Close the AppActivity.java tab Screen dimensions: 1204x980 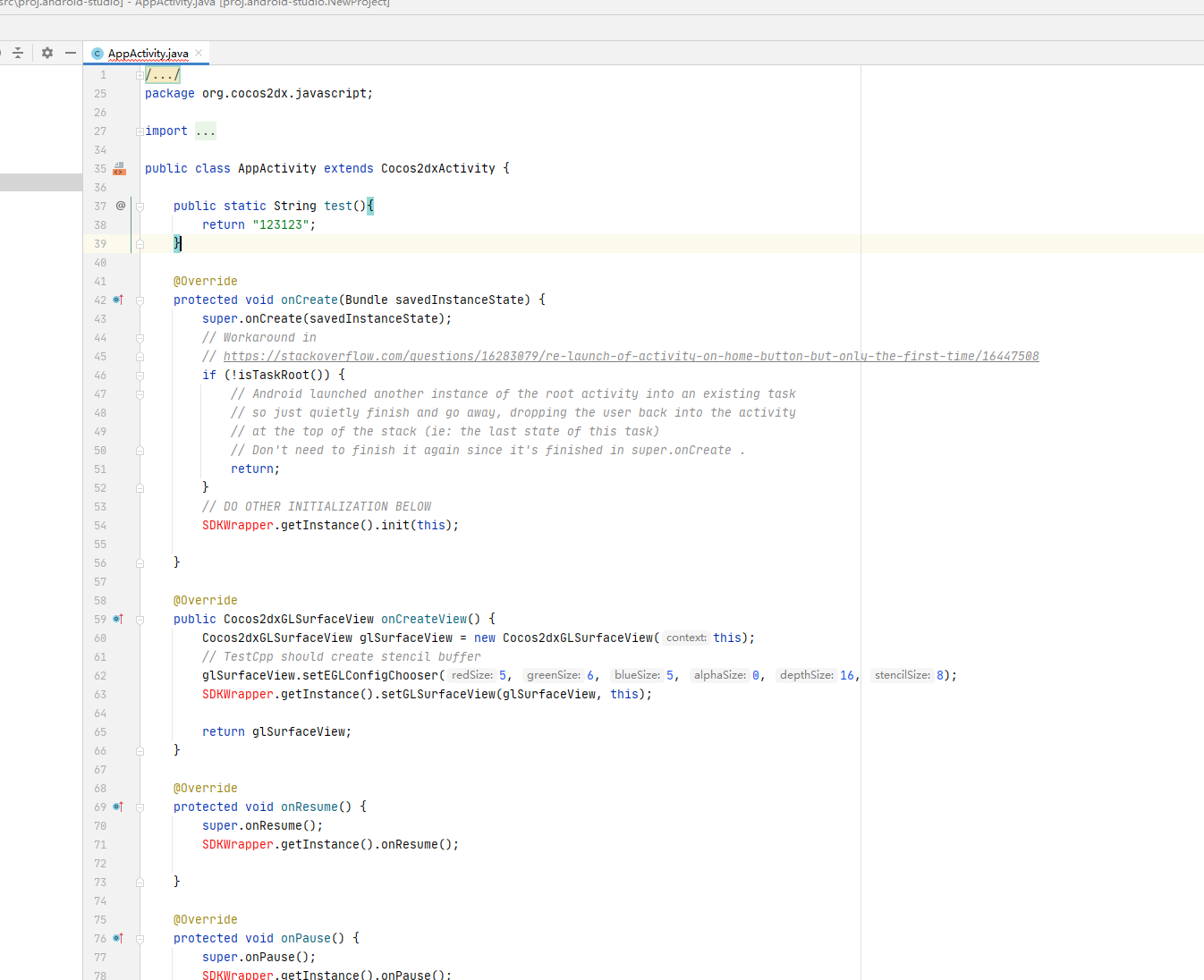[x=199, y=53]
